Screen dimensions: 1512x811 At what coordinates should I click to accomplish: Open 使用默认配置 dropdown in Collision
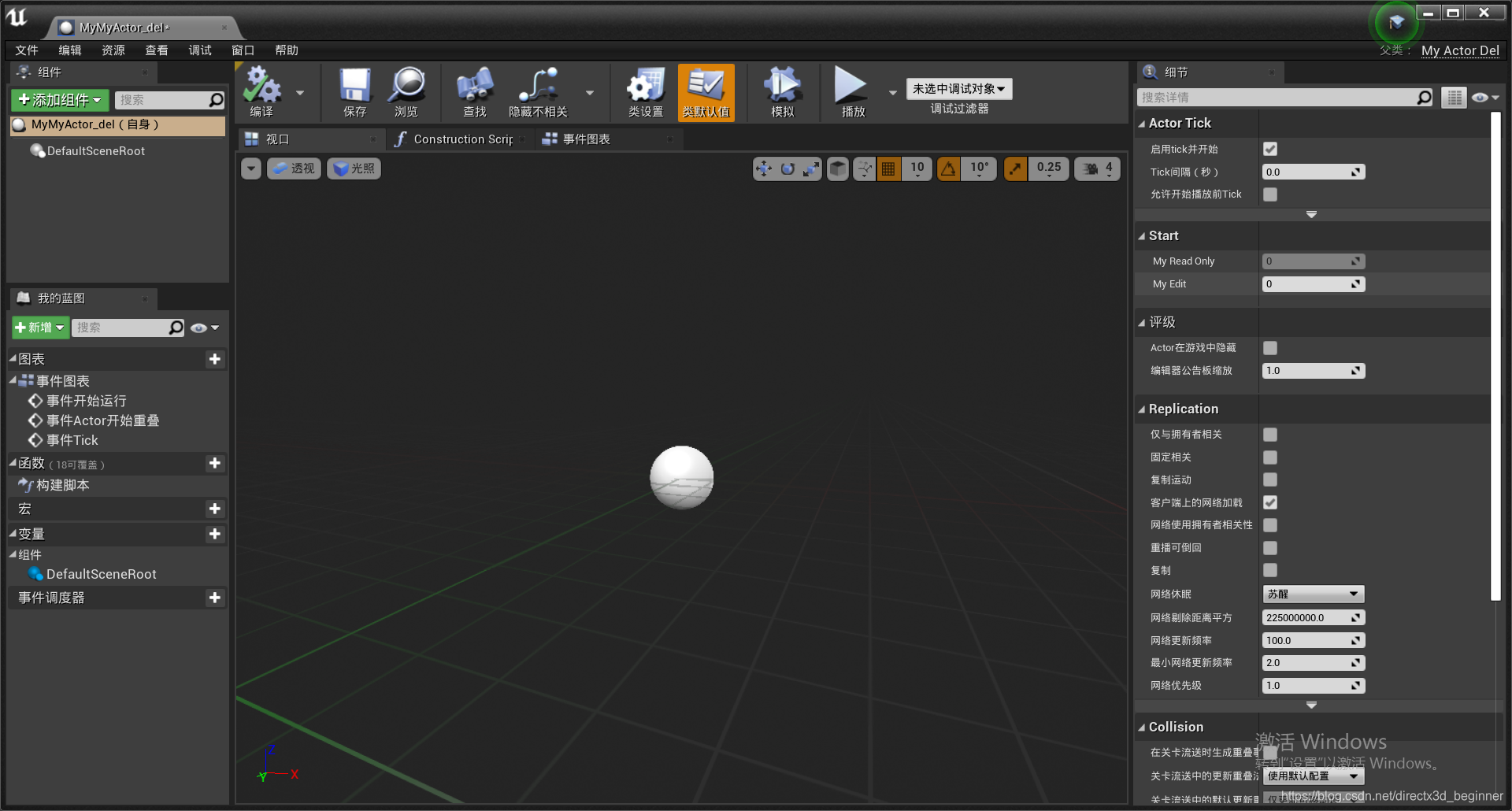pos(1313,776)
